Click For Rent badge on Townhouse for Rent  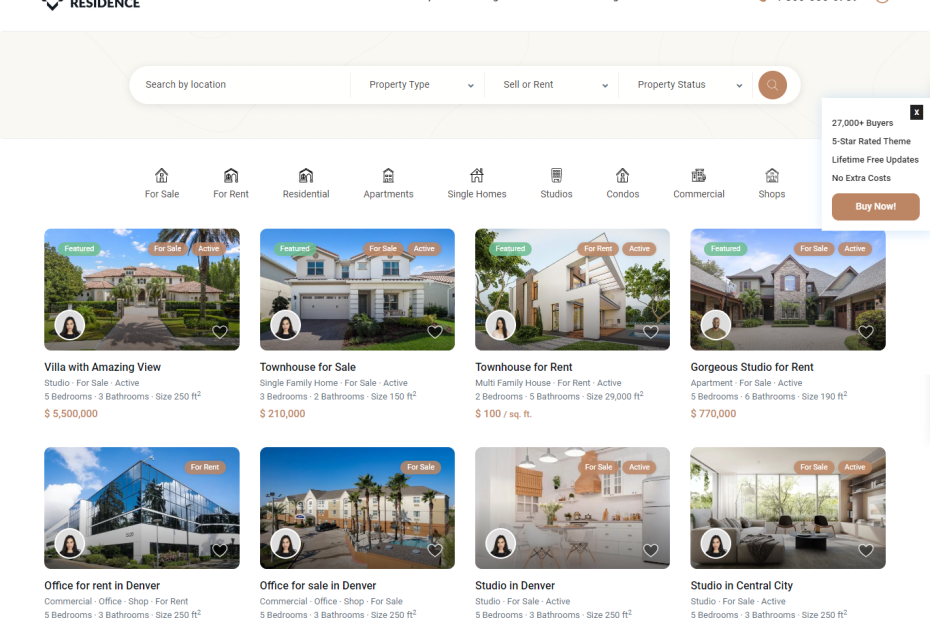point(598,249)
